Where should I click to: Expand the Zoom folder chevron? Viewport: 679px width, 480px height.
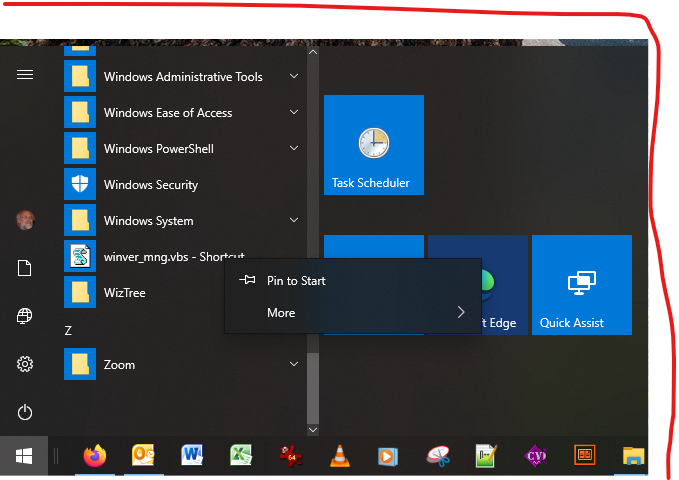[294, 364]
